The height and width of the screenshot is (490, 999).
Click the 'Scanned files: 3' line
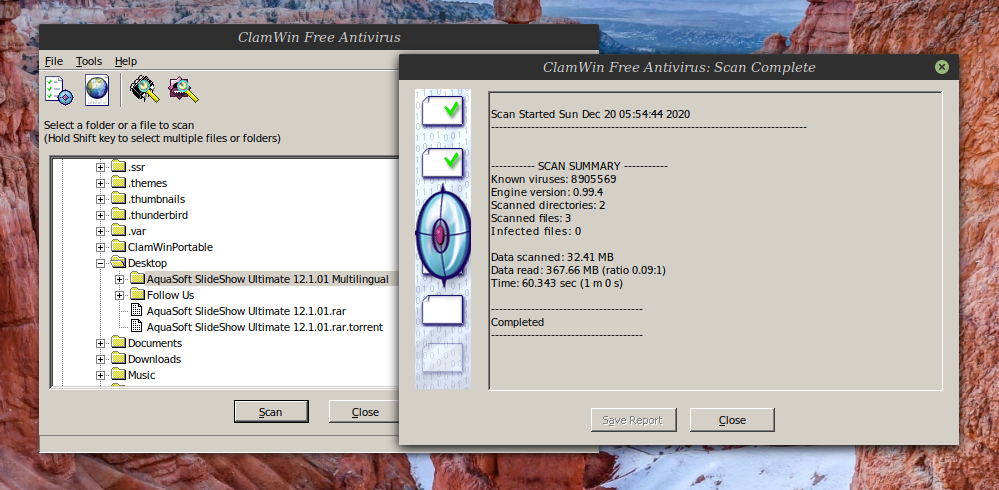tap(531, 218)
